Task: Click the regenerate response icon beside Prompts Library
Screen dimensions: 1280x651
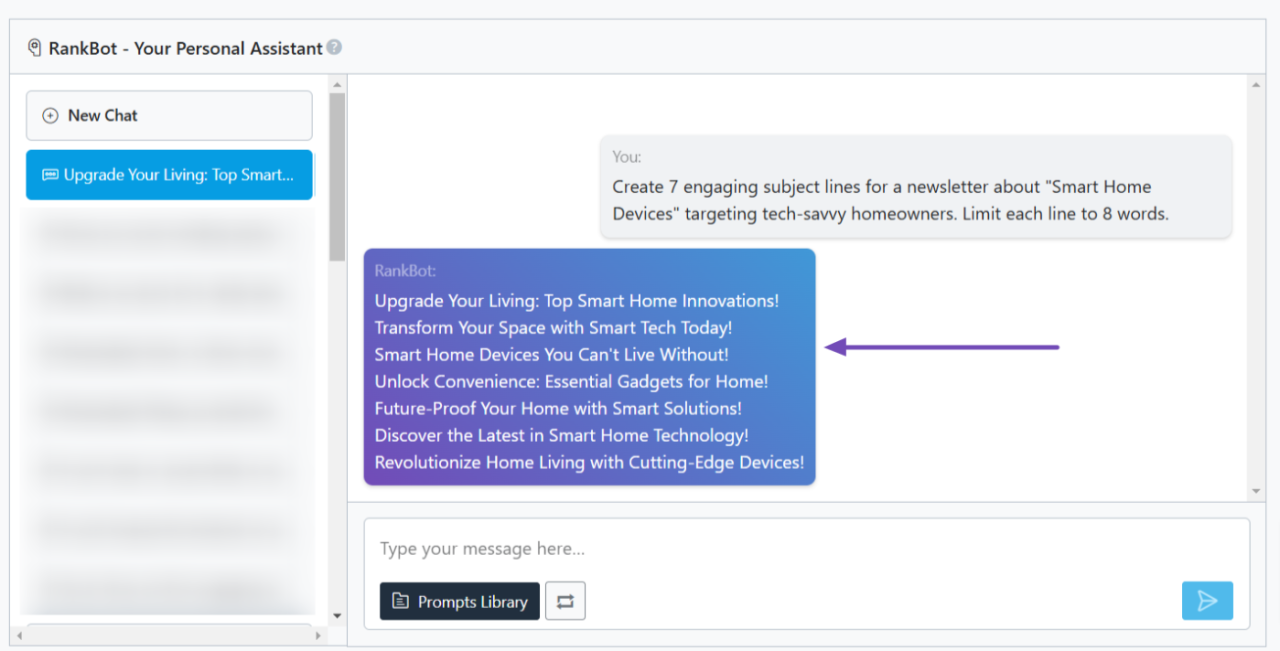Action: (565, 600)
